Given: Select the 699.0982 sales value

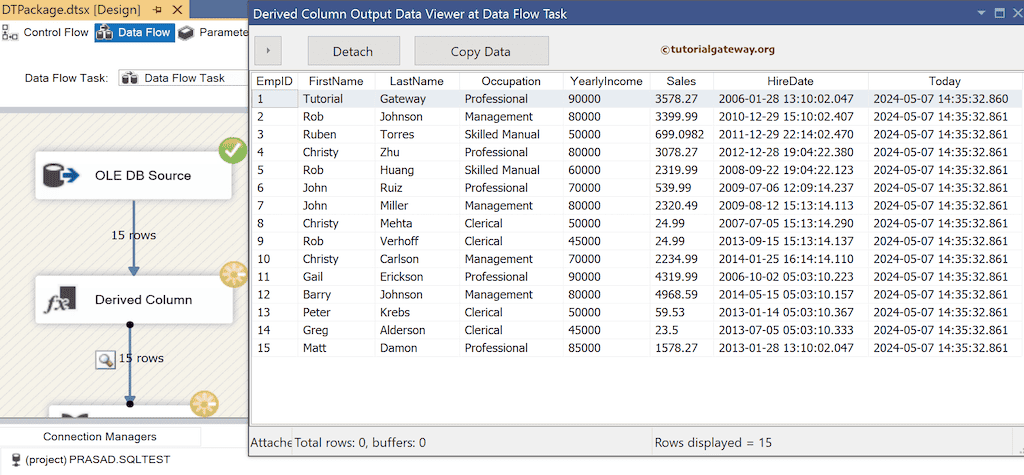Looking at the screenshot, I should [681, 134].
